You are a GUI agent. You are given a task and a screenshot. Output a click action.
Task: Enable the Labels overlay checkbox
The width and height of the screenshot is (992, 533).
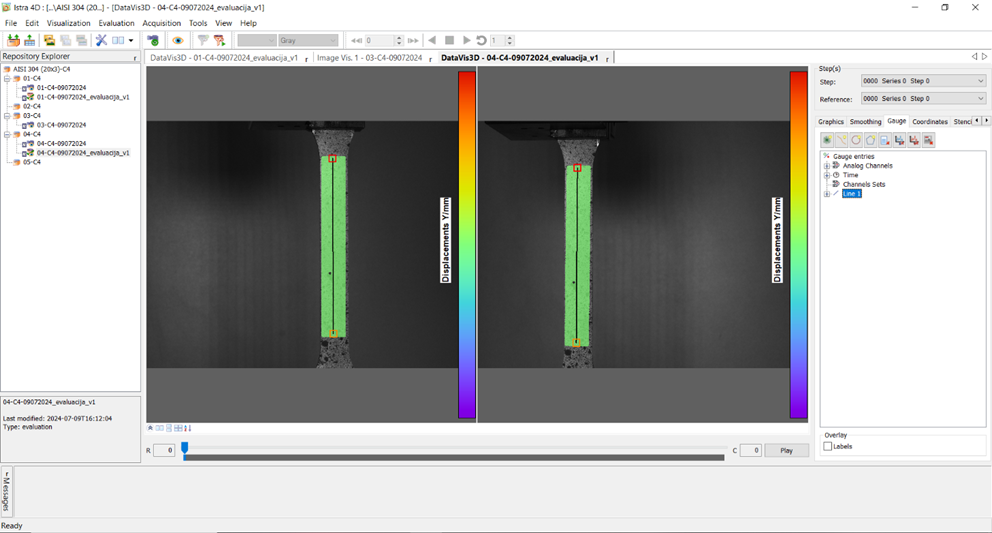828,447
